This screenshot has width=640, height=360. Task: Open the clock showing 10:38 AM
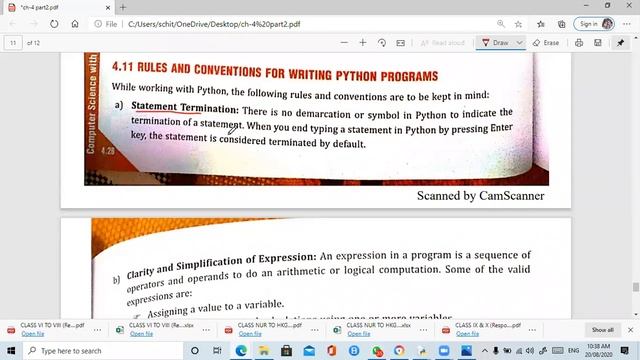(598, 351)
